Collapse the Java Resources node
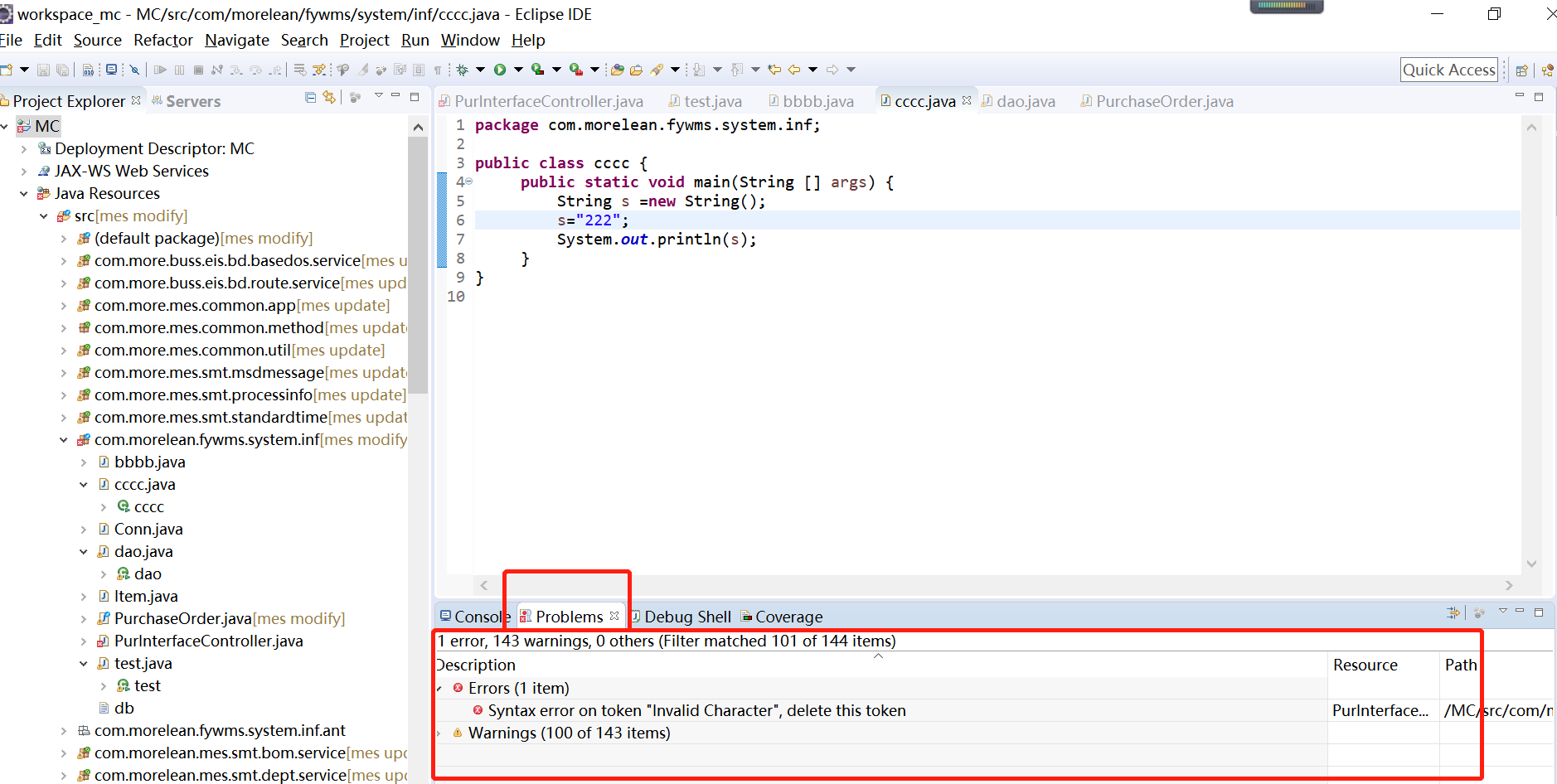Viewport: 1557px width, 784px height. (23, 193)
